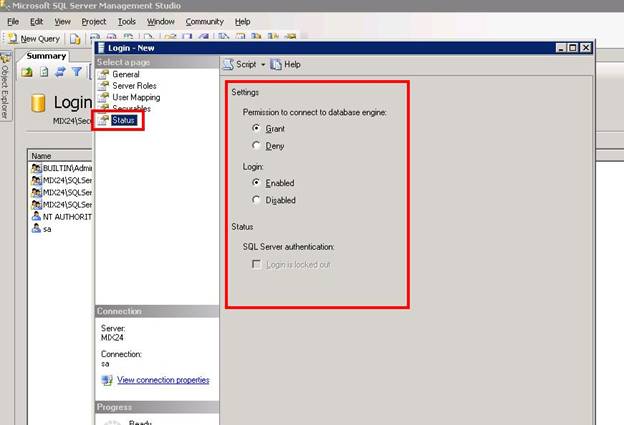Click the Script scroll icon in dialog toolbar

[x=228, y=64]
